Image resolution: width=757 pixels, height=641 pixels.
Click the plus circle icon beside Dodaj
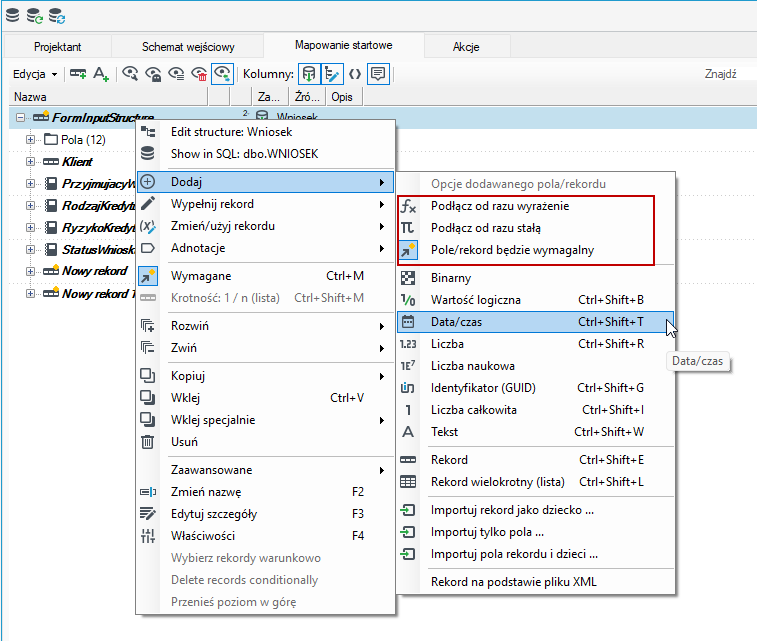pos(148,181)
